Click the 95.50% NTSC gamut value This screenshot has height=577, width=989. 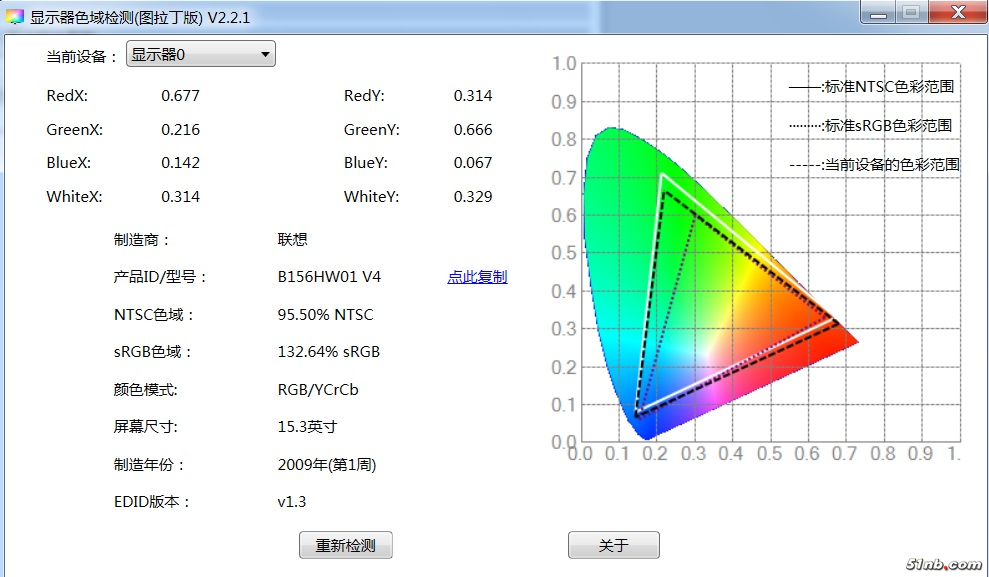(325, 315)
